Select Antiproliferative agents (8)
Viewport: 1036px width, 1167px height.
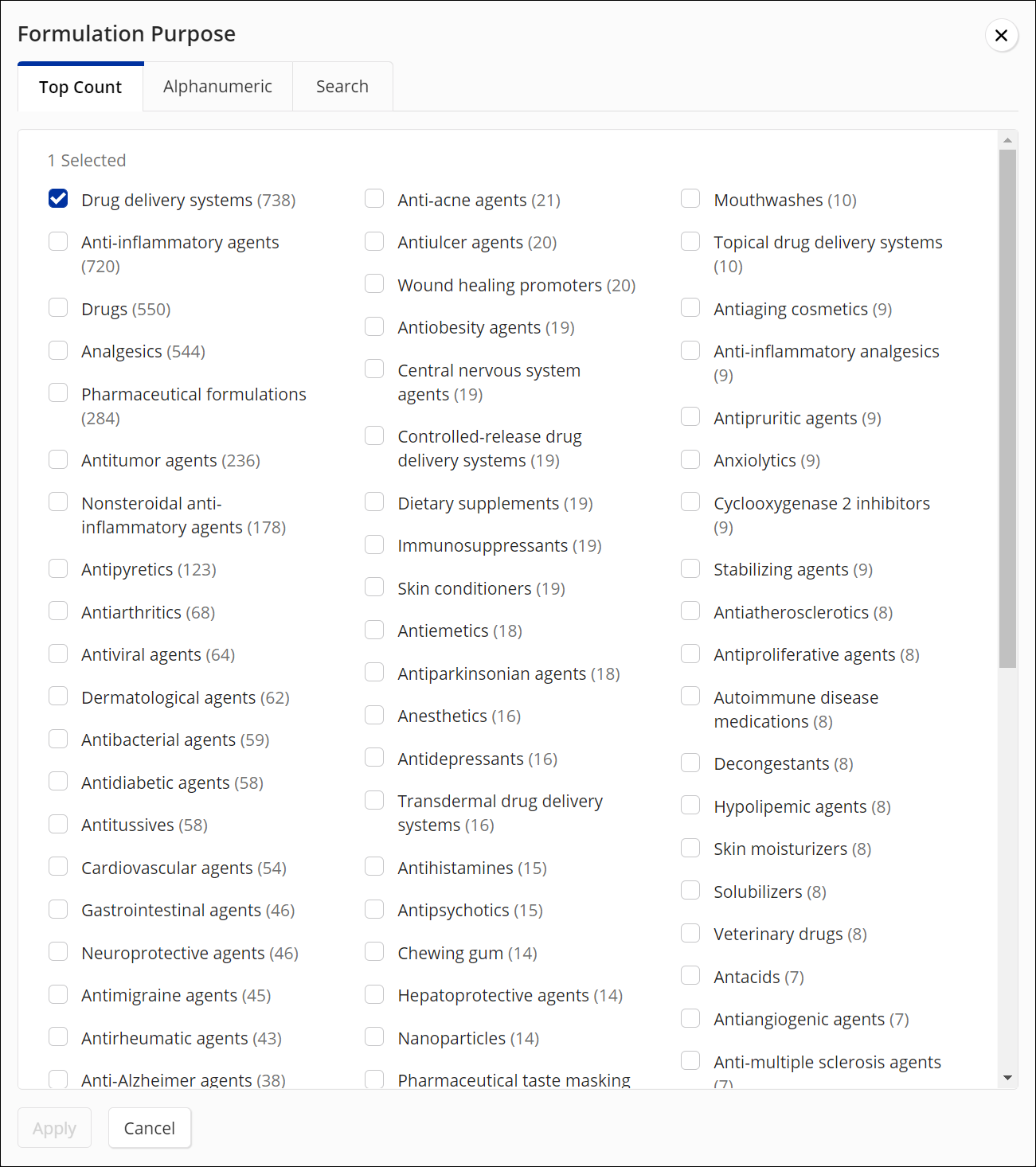pyautogui.click(x=690, y=654)
